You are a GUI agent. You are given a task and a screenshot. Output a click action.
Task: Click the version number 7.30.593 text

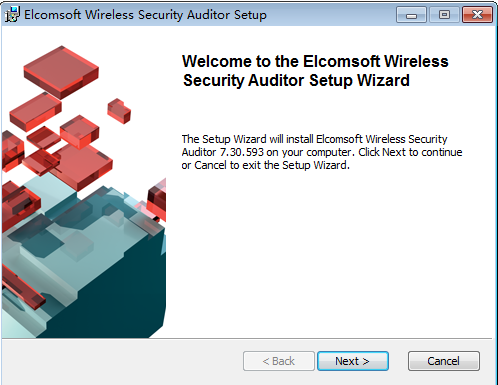242,152
